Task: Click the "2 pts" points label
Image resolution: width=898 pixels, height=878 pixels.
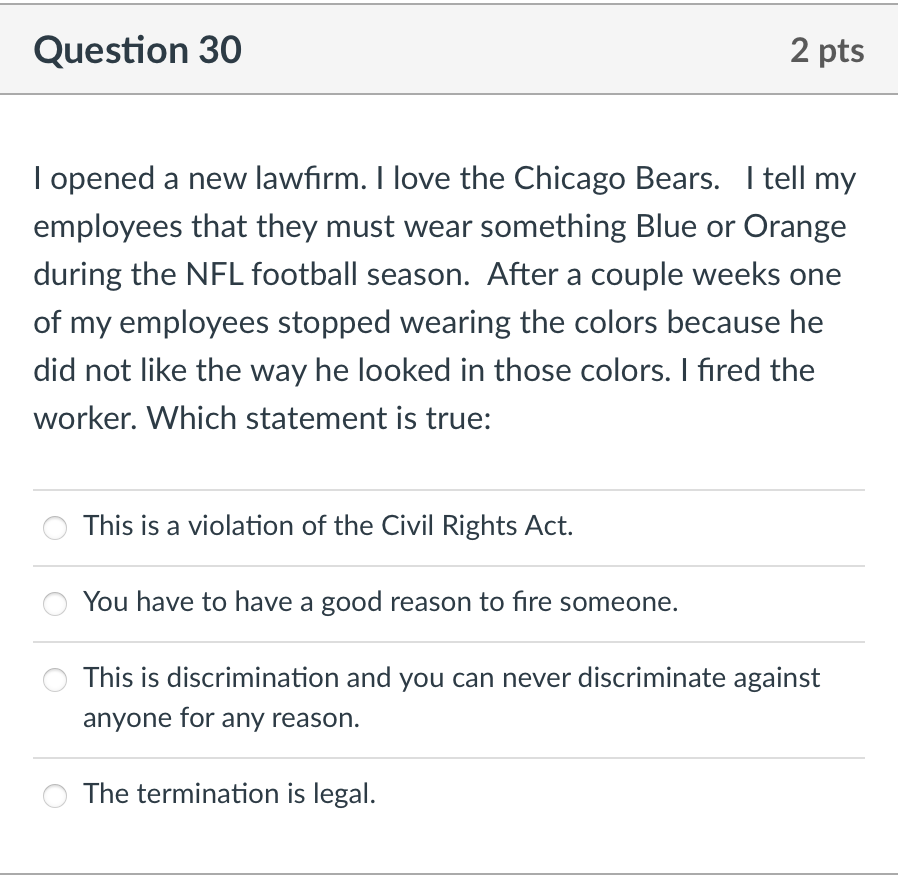Action: (827, 50)
